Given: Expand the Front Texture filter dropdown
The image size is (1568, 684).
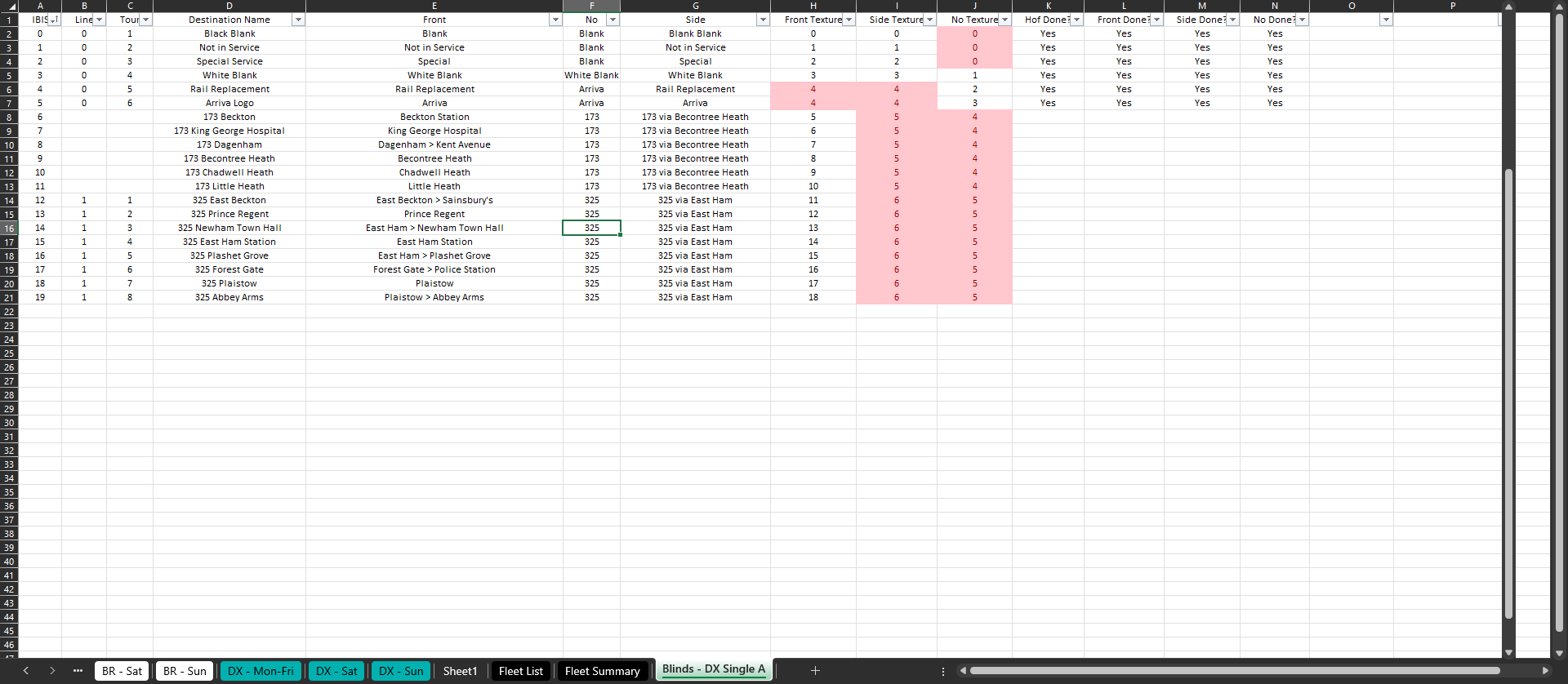Looking at the screenshot, I should (849, 20).
